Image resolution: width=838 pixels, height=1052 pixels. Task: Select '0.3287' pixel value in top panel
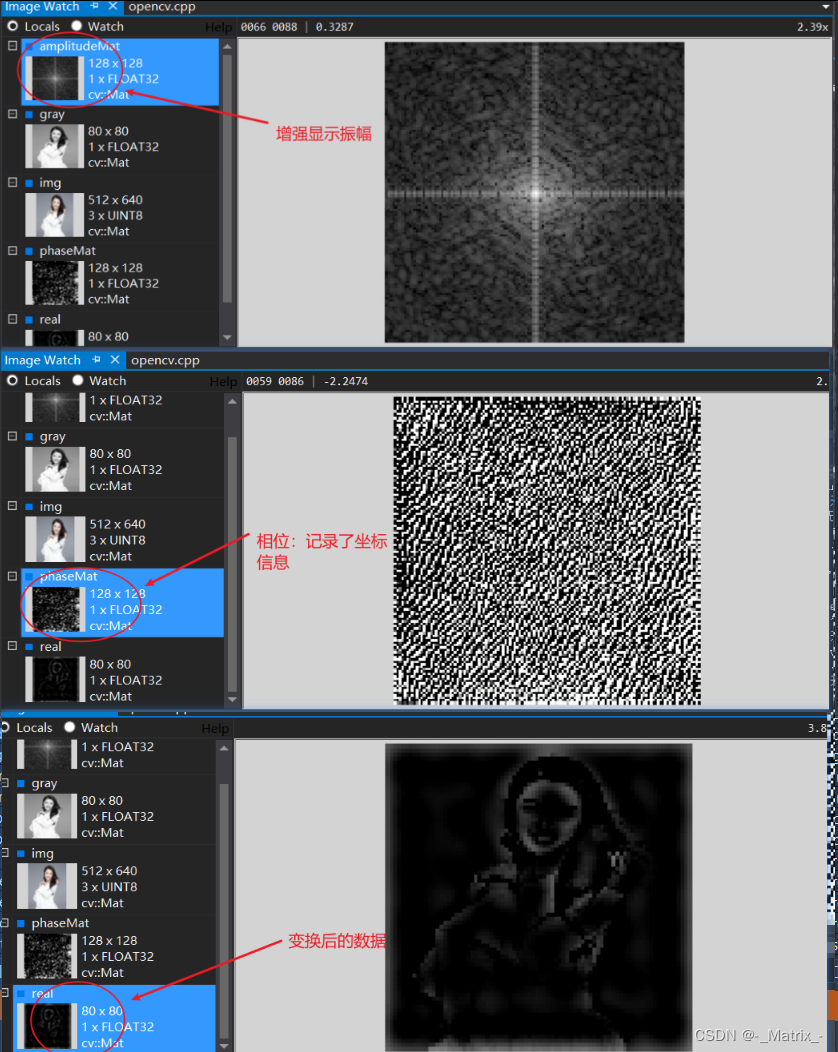point(334,27)
